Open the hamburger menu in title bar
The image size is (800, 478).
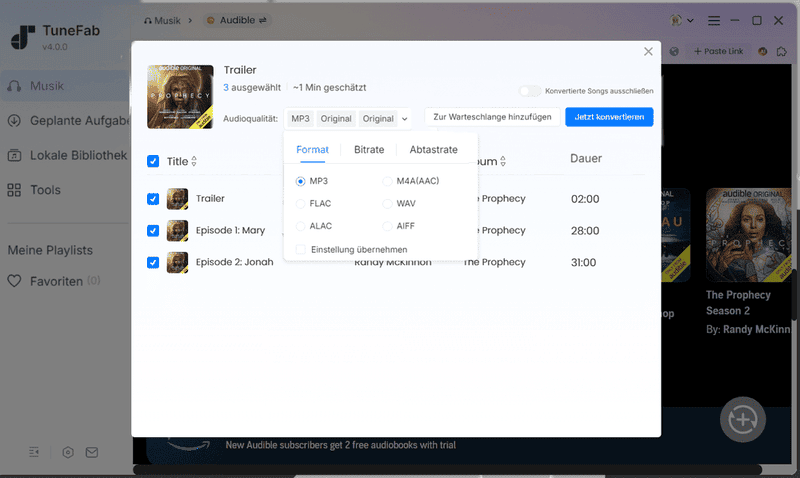[714, 20]
